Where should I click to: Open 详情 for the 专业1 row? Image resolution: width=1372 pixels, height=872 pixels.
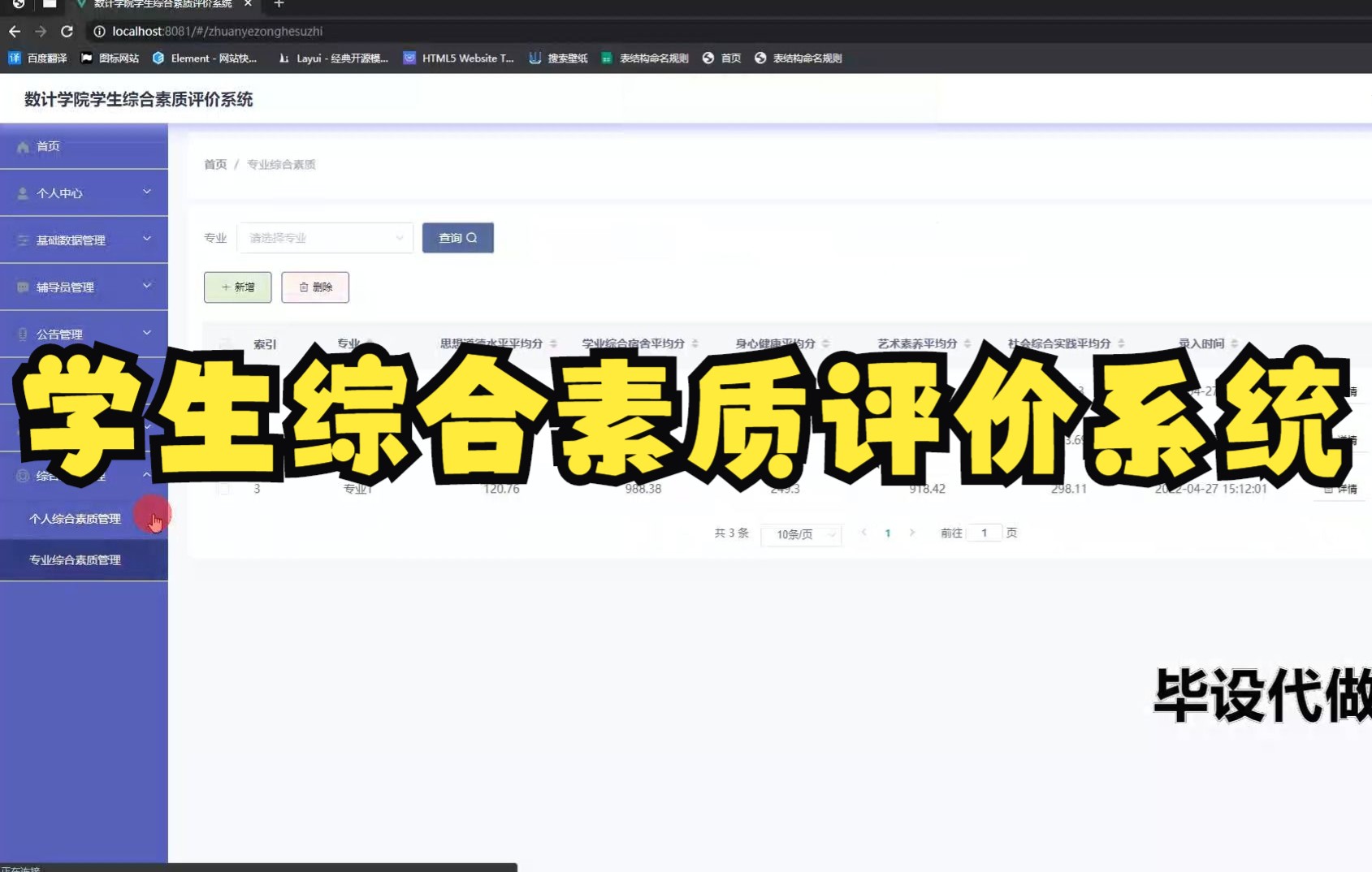tap(1341, 489)
